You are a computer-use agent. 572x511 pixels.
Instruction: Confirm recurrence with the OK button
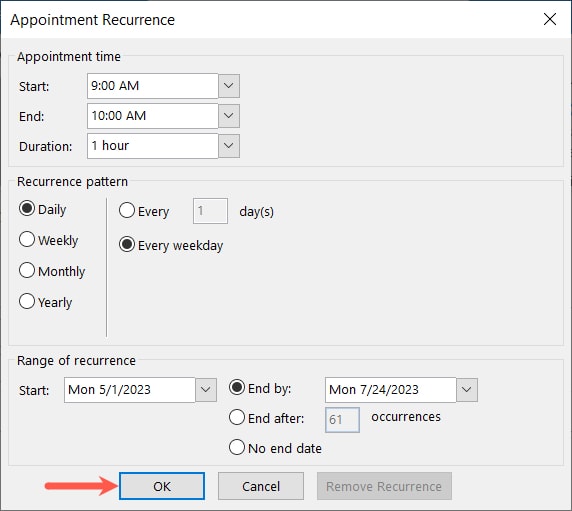click(162, 486)
